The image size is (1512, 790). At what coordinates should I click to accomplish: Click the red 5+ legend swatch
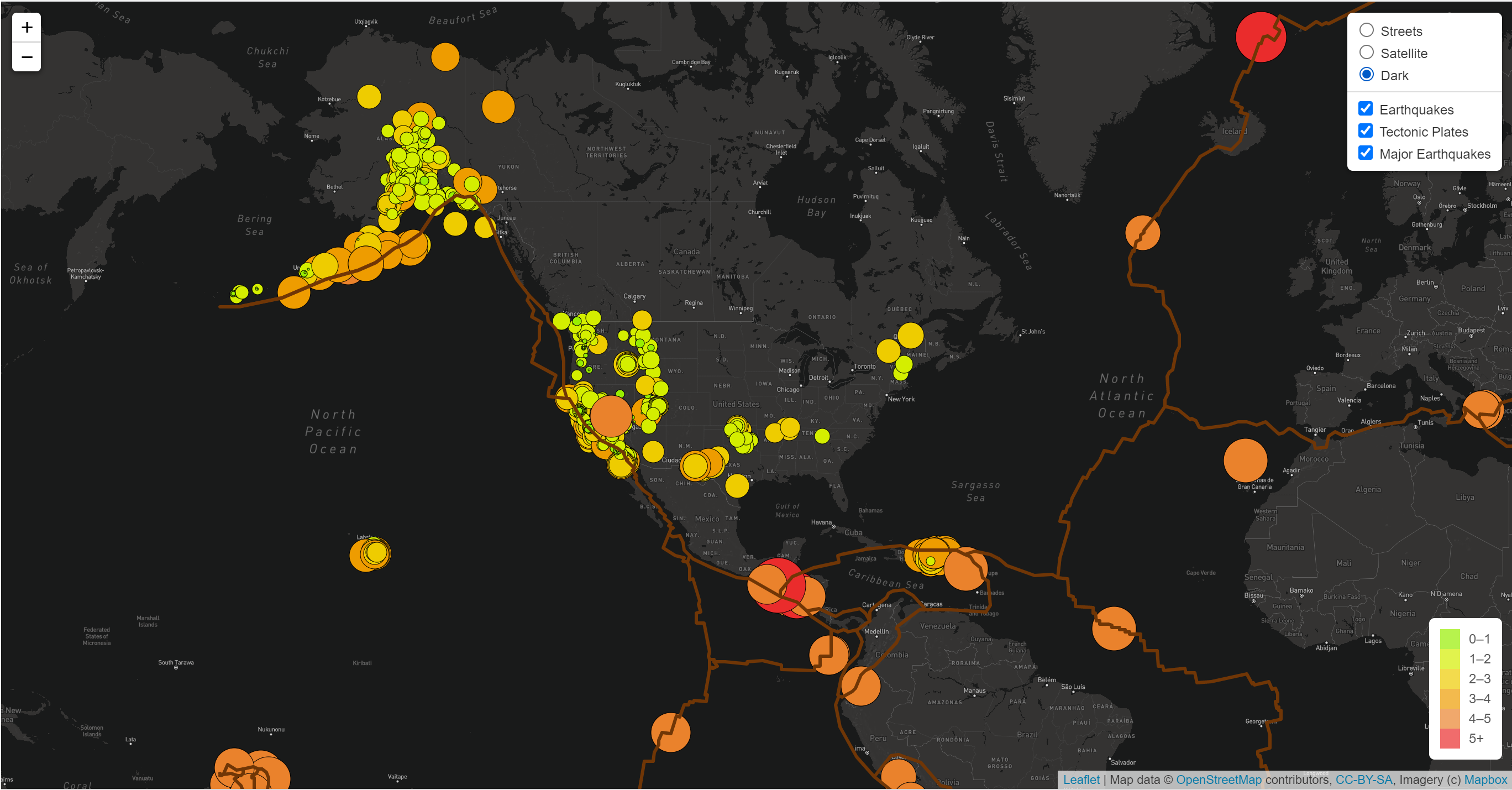[1450, 739]
